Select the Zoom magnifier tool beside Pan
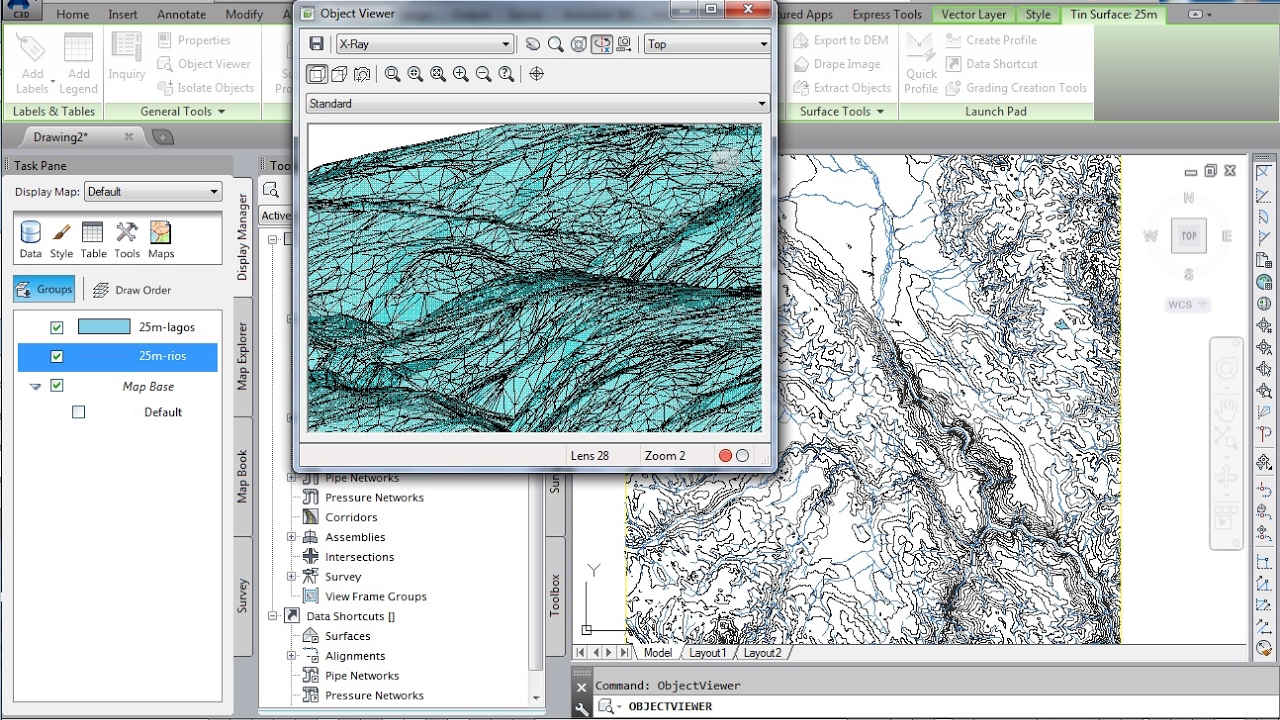1280x720 pixels. (555, 44)
